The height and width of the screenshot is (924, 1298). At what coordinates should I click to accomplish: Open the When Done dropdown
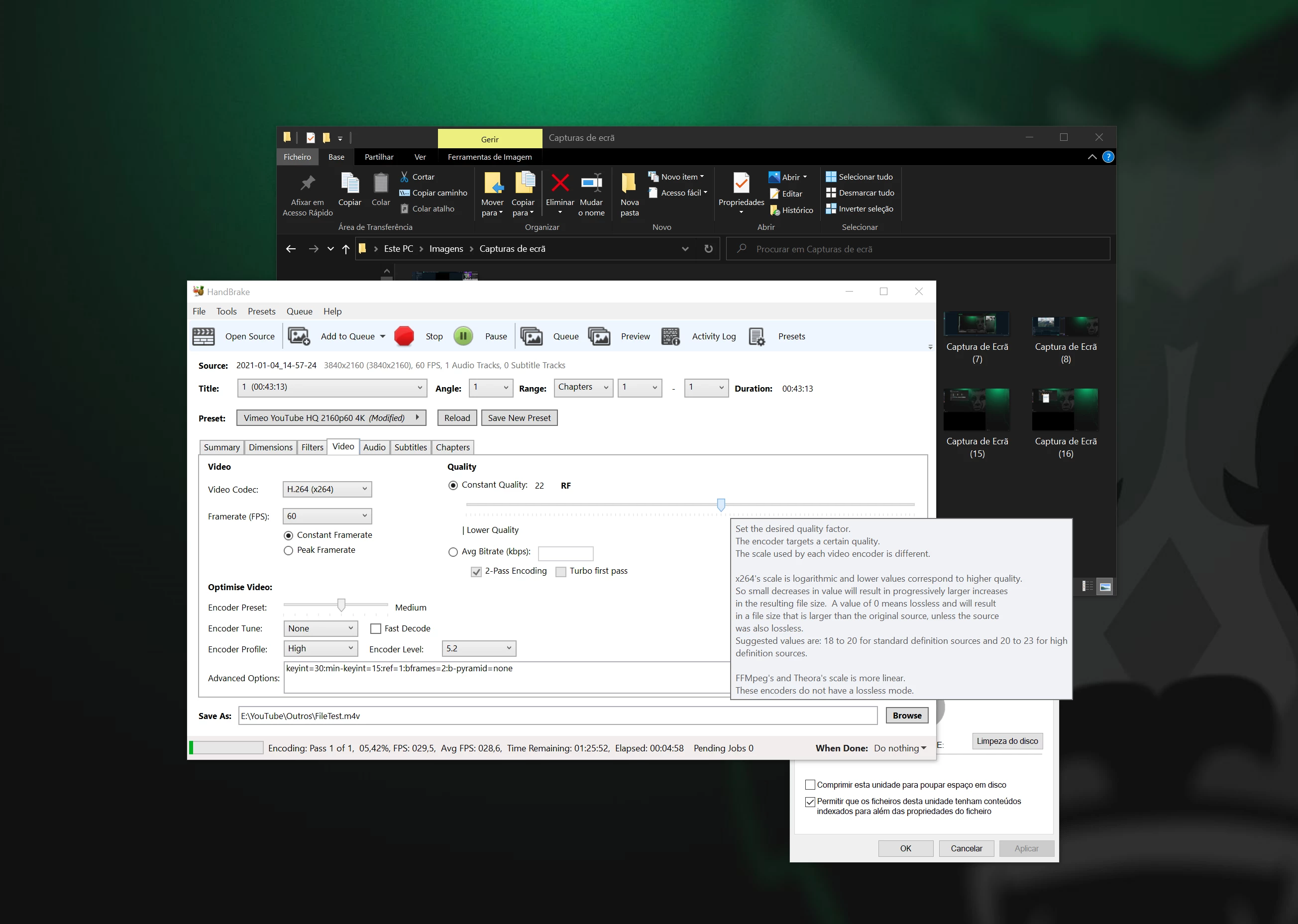pyautogui.click(x=900, y=748)
